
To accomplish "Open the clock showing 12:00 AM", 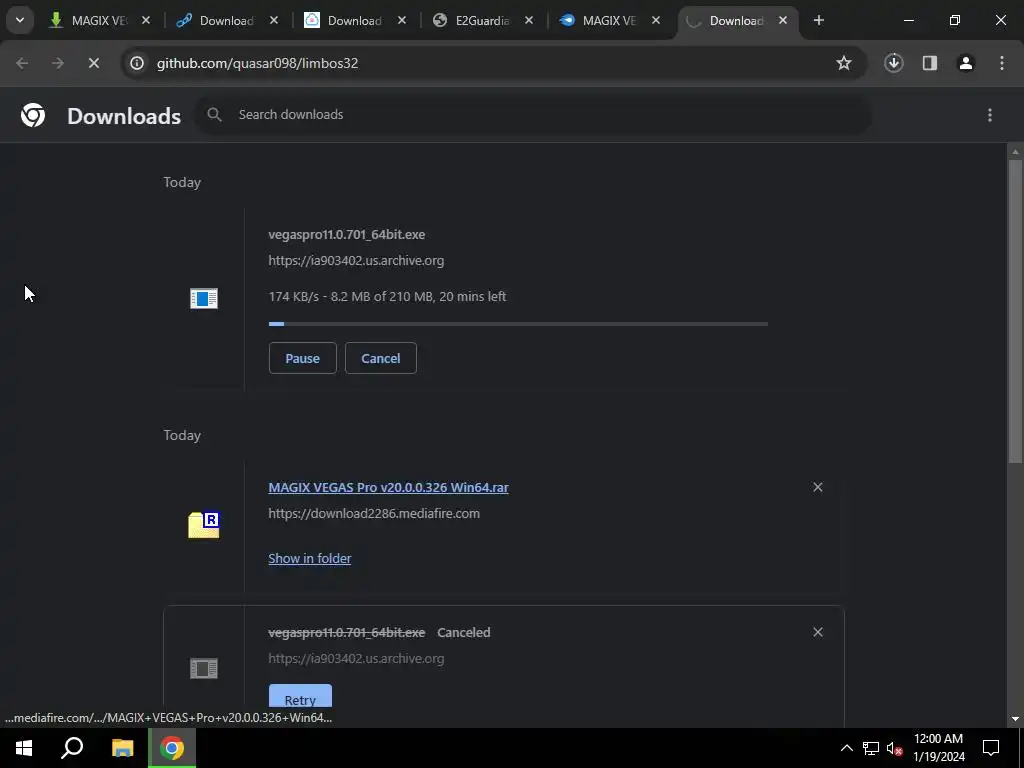I will tap(938, 748).
